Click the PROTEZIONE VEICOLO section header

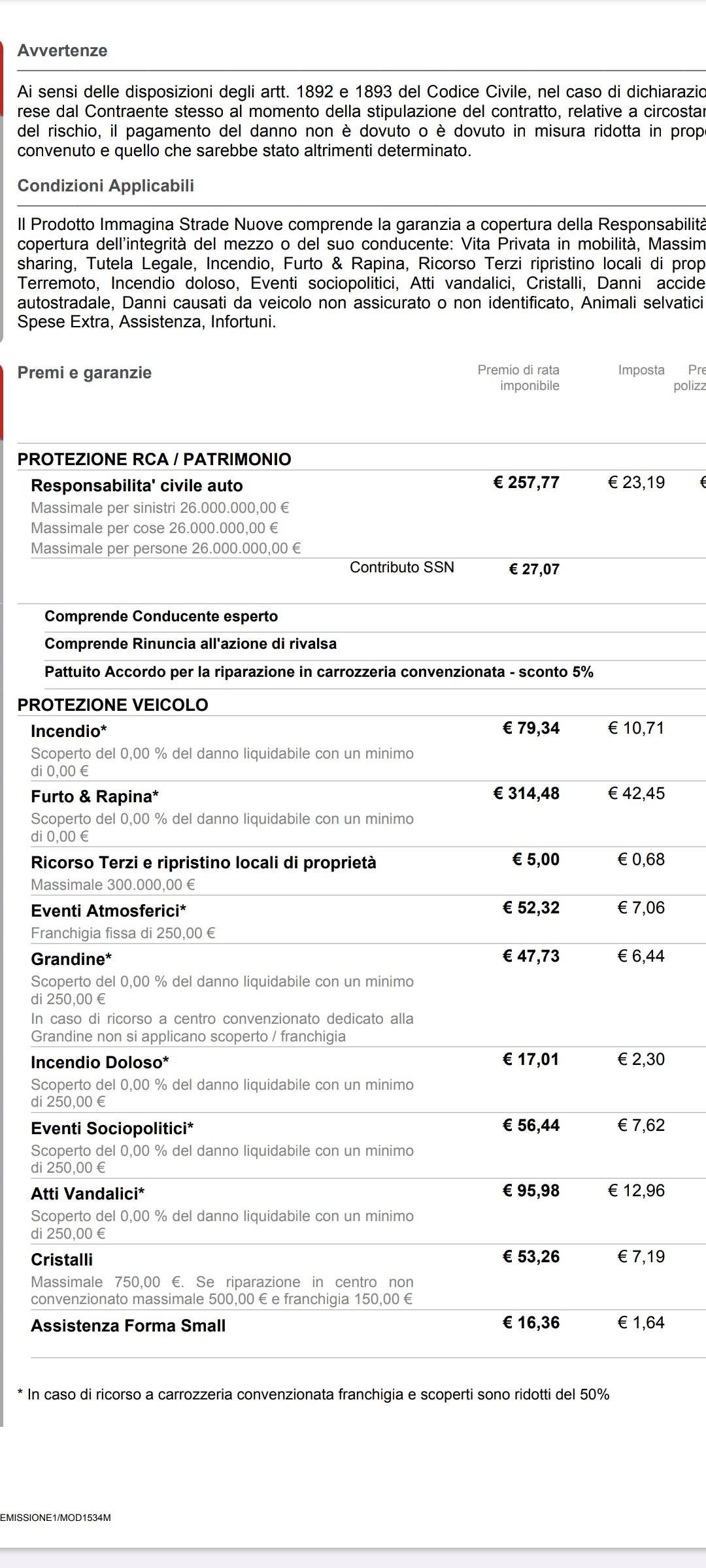112,705
